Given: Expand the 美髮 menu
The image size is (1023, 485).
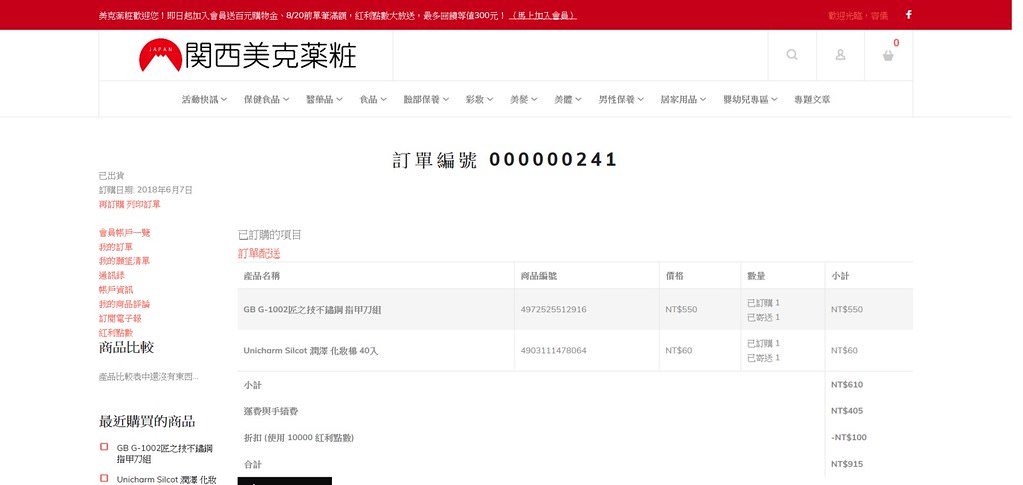Looking at the screenshot, I should pyautogui.click(x=524, y=99).
